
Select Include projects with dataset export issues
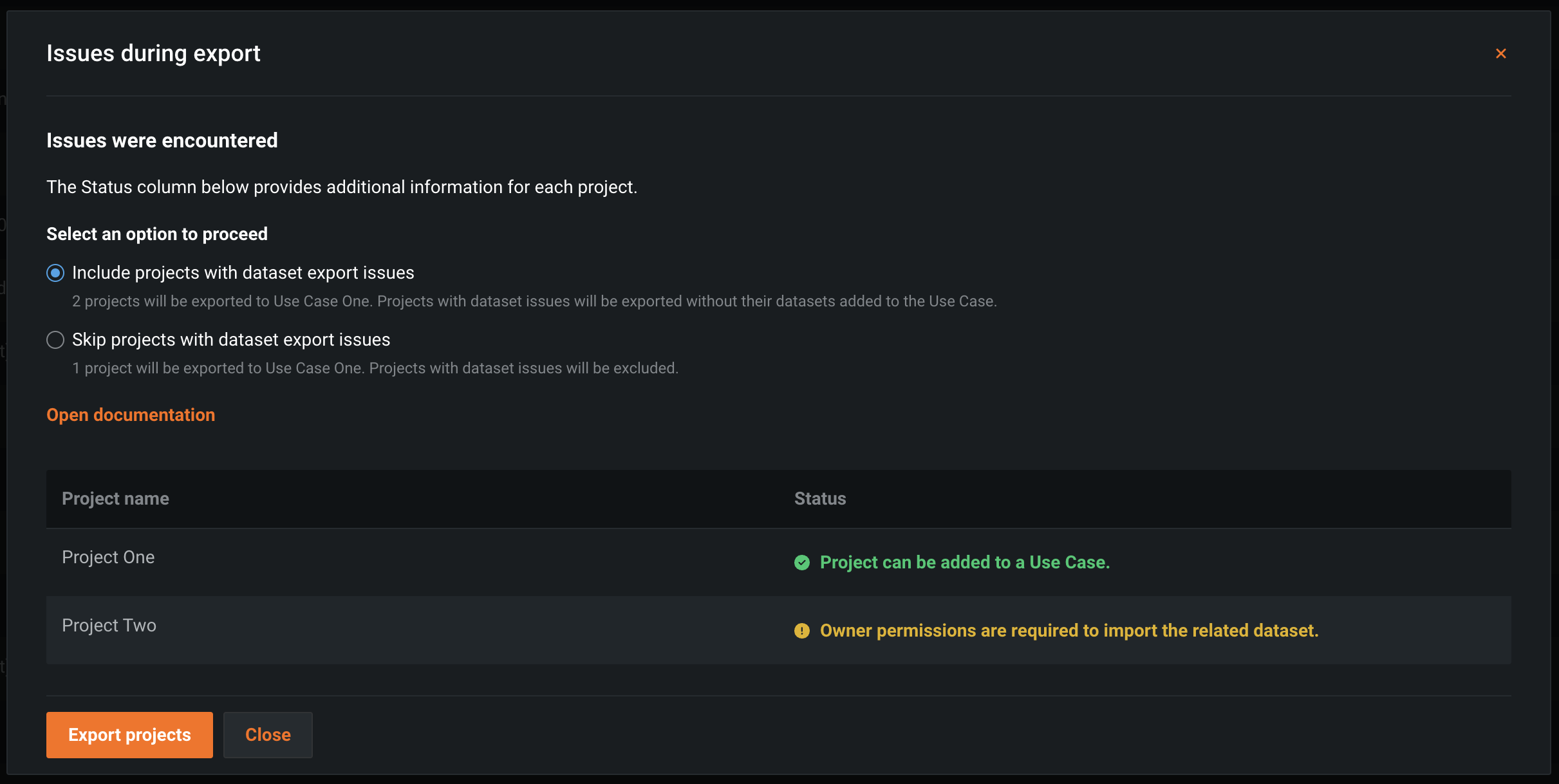55,273
